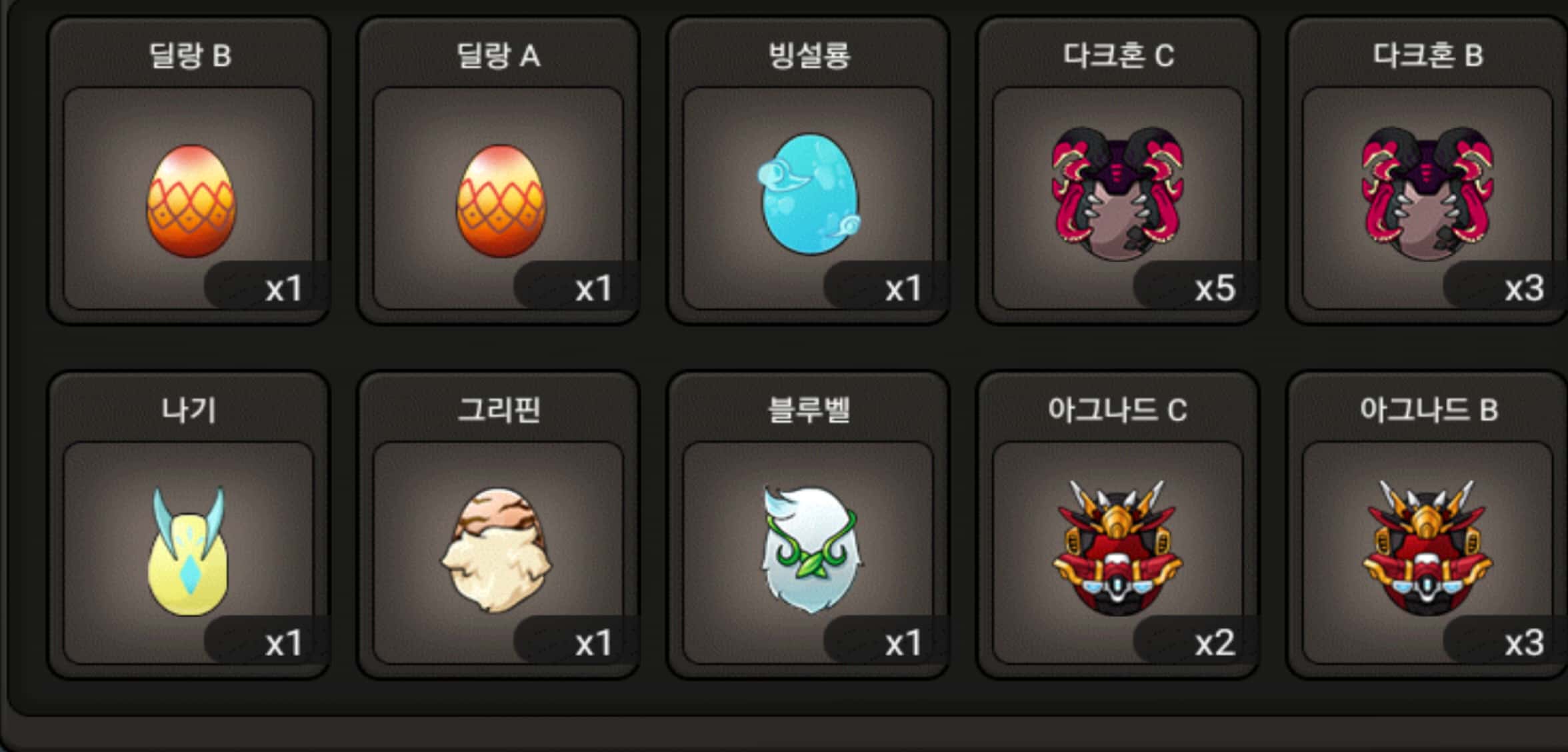Select the yellow 나기 egg icon

pyautogui.click(x=189, y=551)
